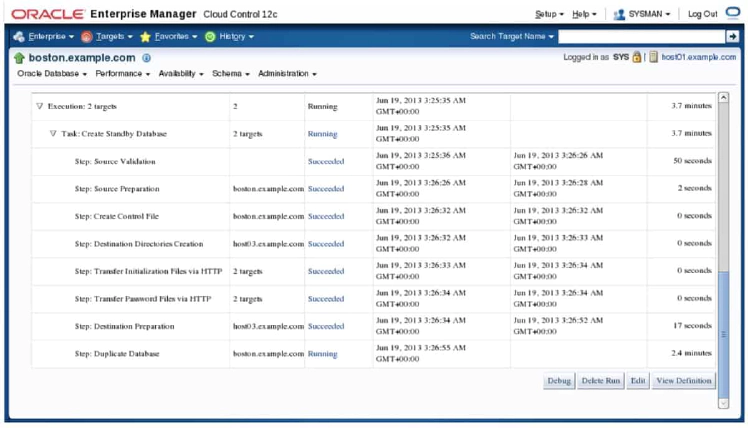Open the History menu

click(236, 36)
